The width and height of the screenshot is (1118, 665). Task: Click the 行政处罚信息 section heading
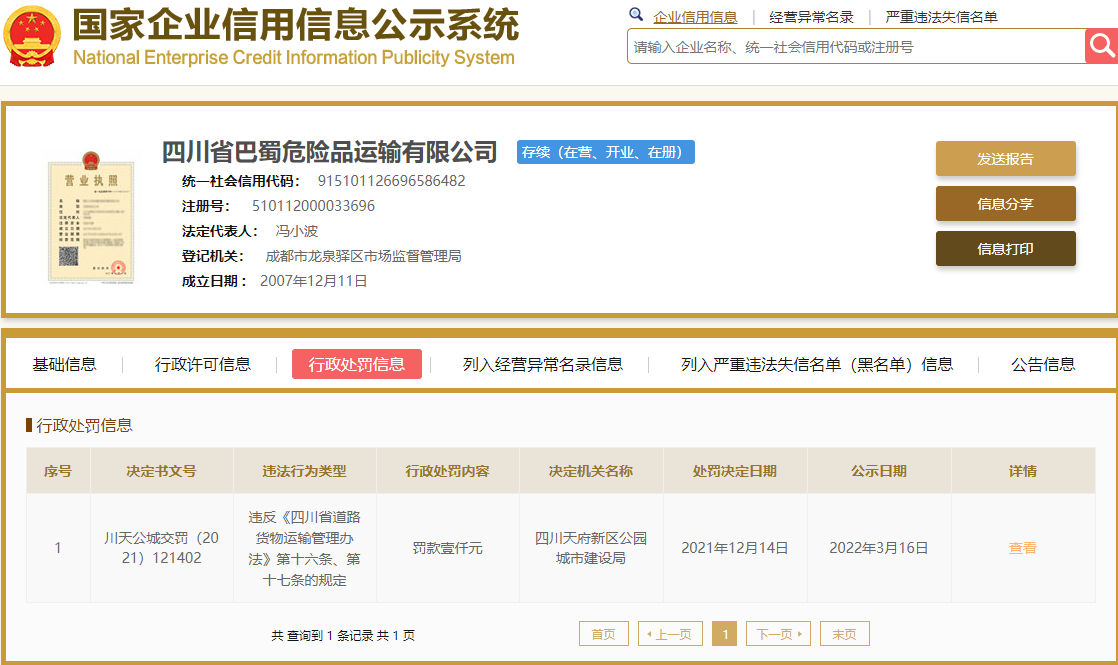coord(84,426)
